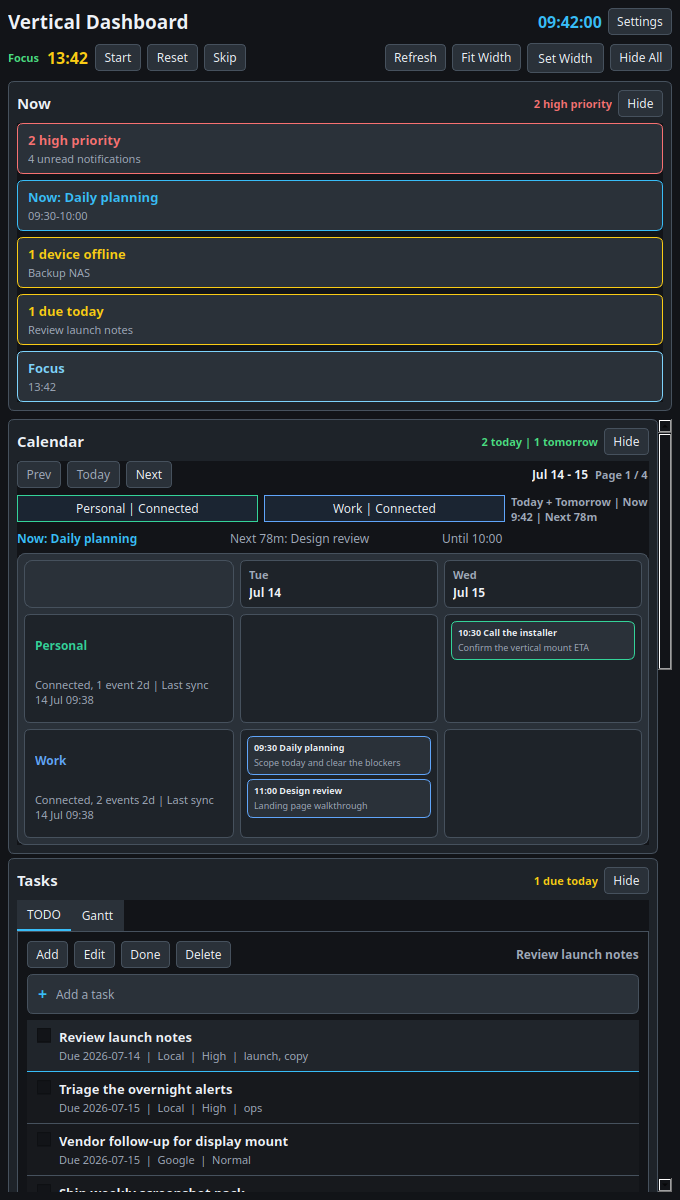Viewport: 680px width, 1200px height.
Task: Hide the Calendar panel
Action: pyautogui.click(x=626, y=442)
